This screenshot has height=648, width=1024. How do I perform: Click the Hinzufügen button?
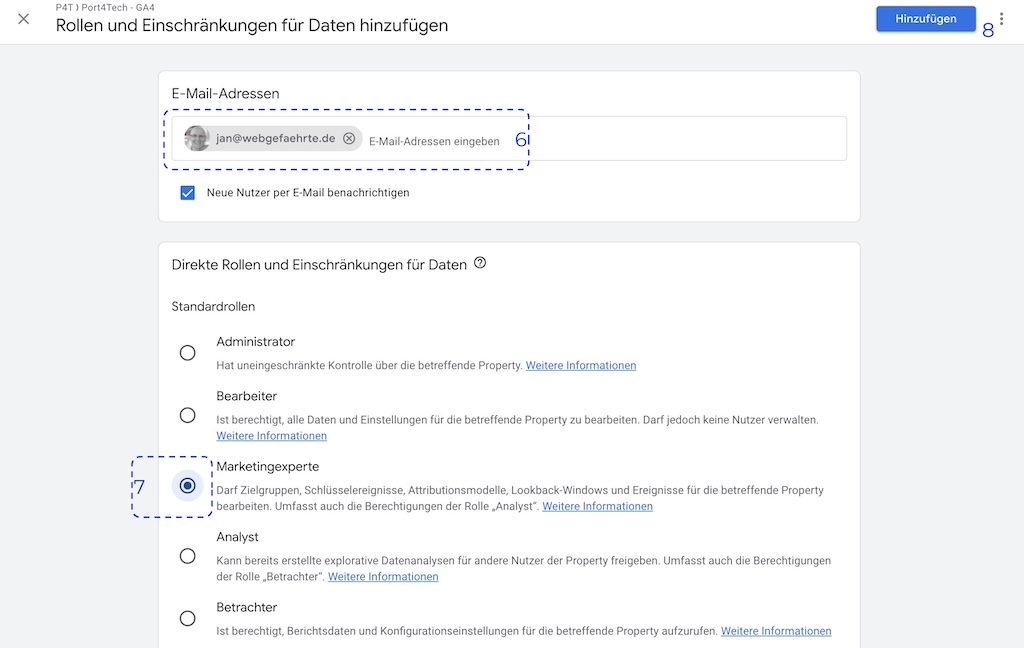(x=925, y=19)
